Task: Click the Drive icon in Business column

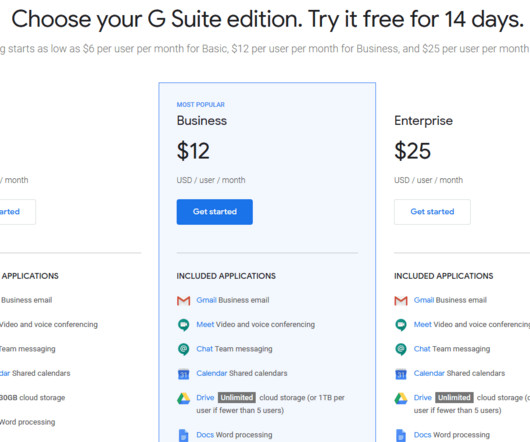Action: [x=184, y=398]
